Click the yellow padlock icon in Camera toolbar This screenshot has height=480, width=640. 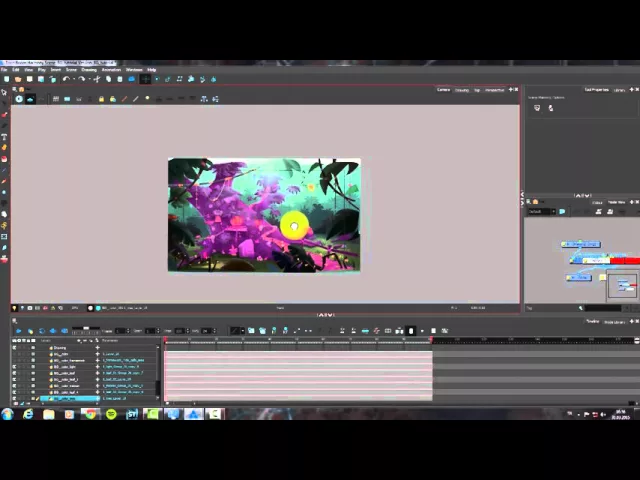click(101, 99)
